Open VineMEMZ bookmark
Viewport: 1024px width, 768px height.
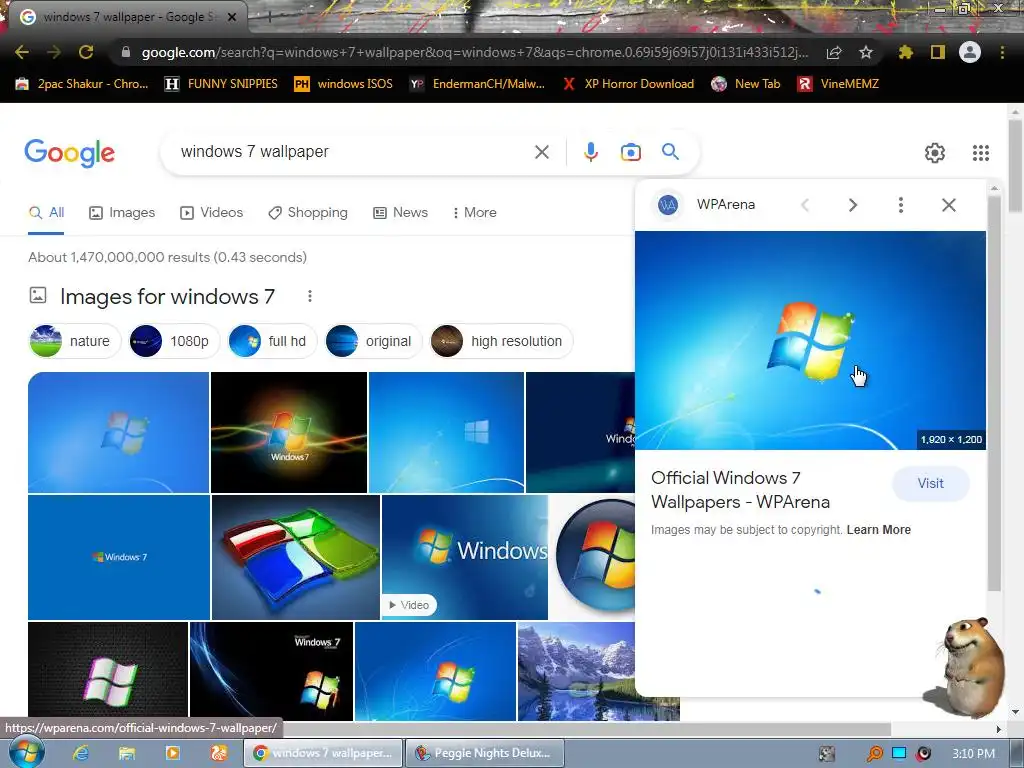(839, 84)
